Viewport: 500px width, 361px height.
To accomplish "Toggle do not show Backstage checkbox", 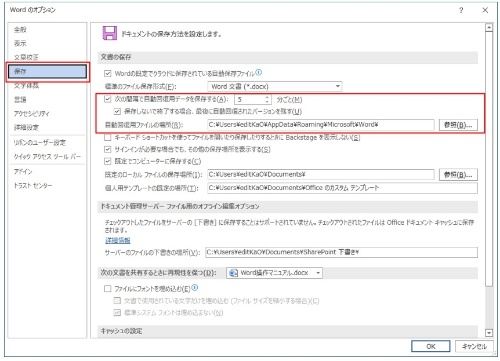I will click(x=108, y=137).
